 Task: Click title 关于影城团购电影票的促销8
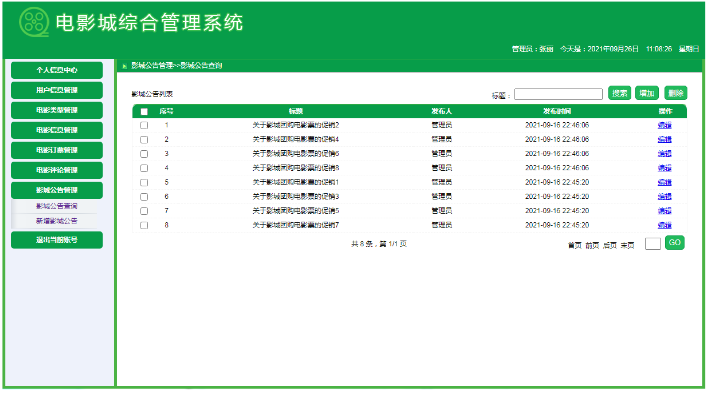click(296, 168)
